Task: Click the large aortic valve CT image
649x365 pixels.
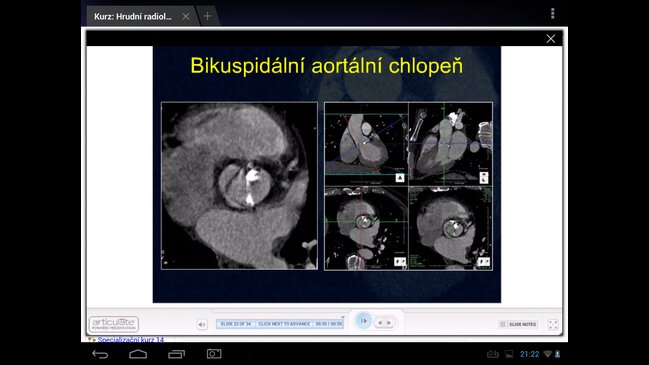Action: click(239, 186)
